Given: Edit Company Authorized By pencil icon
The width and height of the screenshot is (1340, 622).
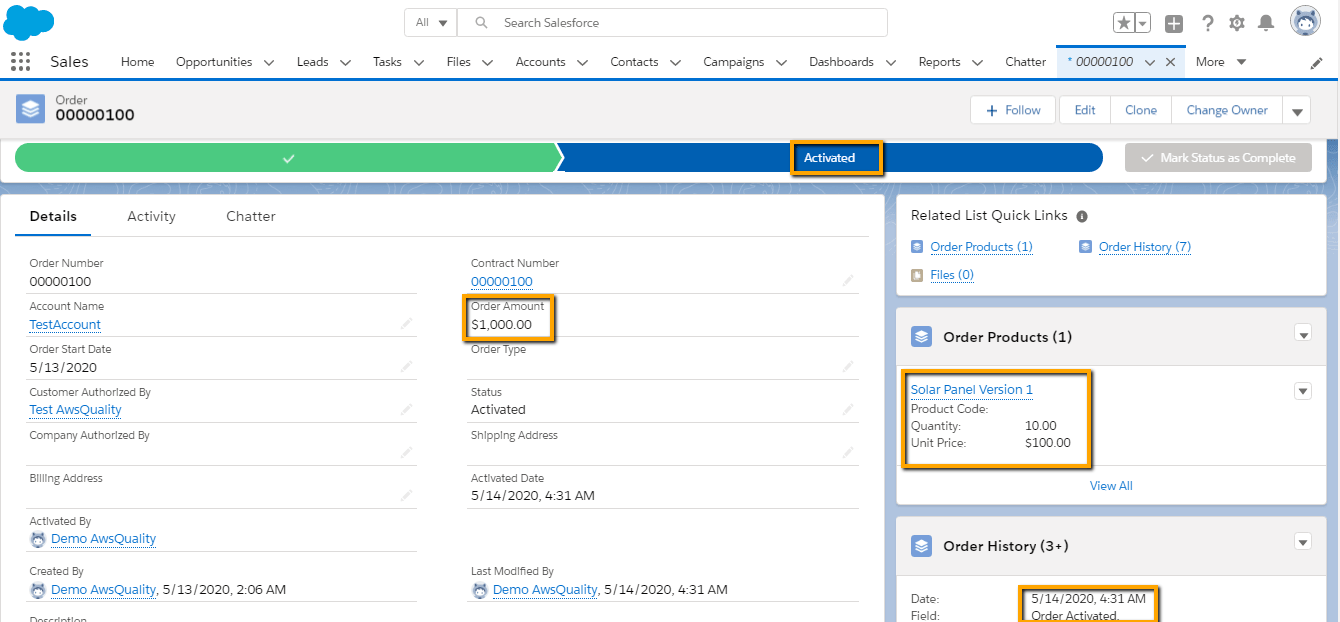Looking at the screenshot, I should tap(407, 452).
